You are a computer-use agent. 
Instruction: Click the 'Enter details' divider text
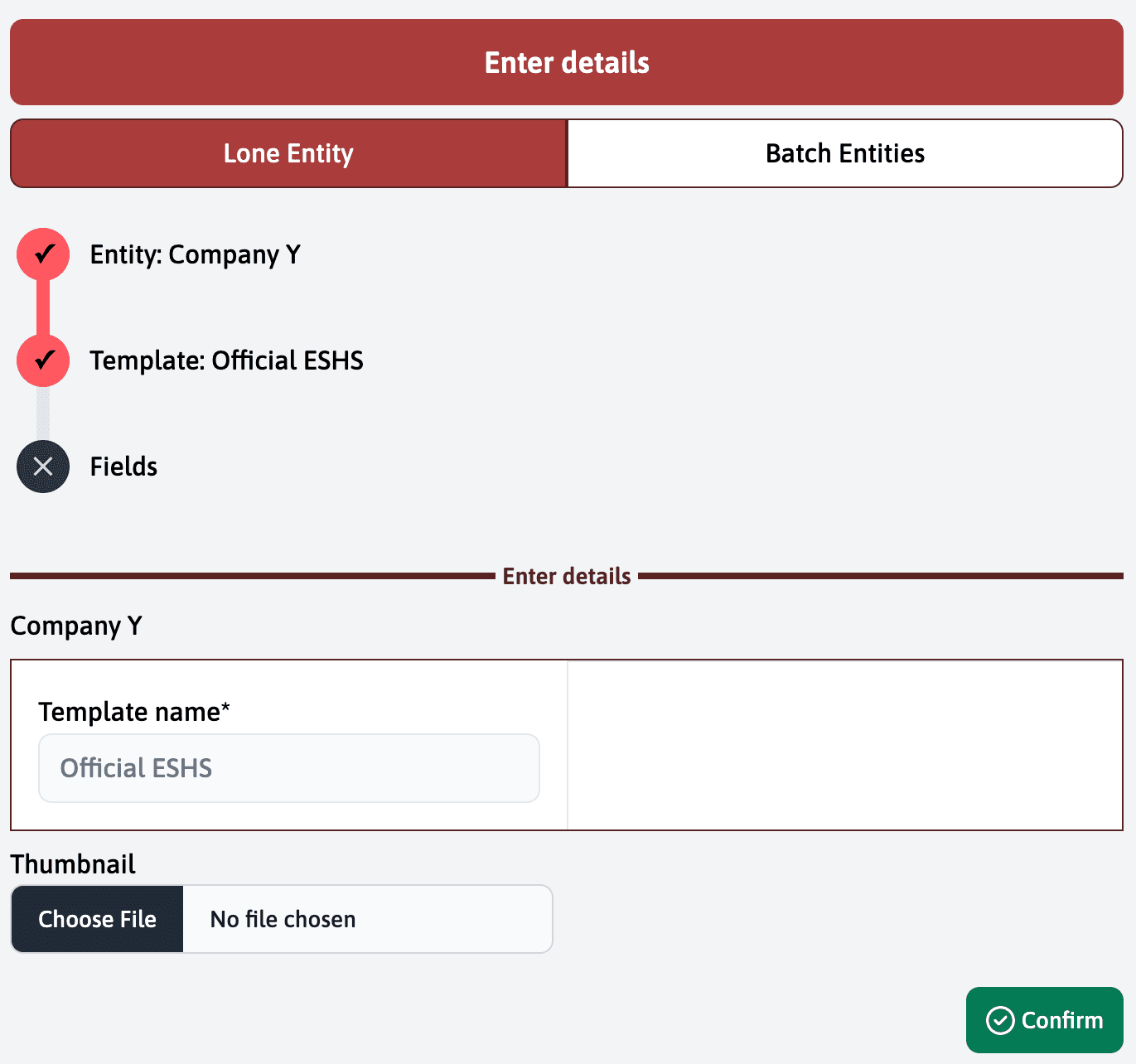point(567,576)
